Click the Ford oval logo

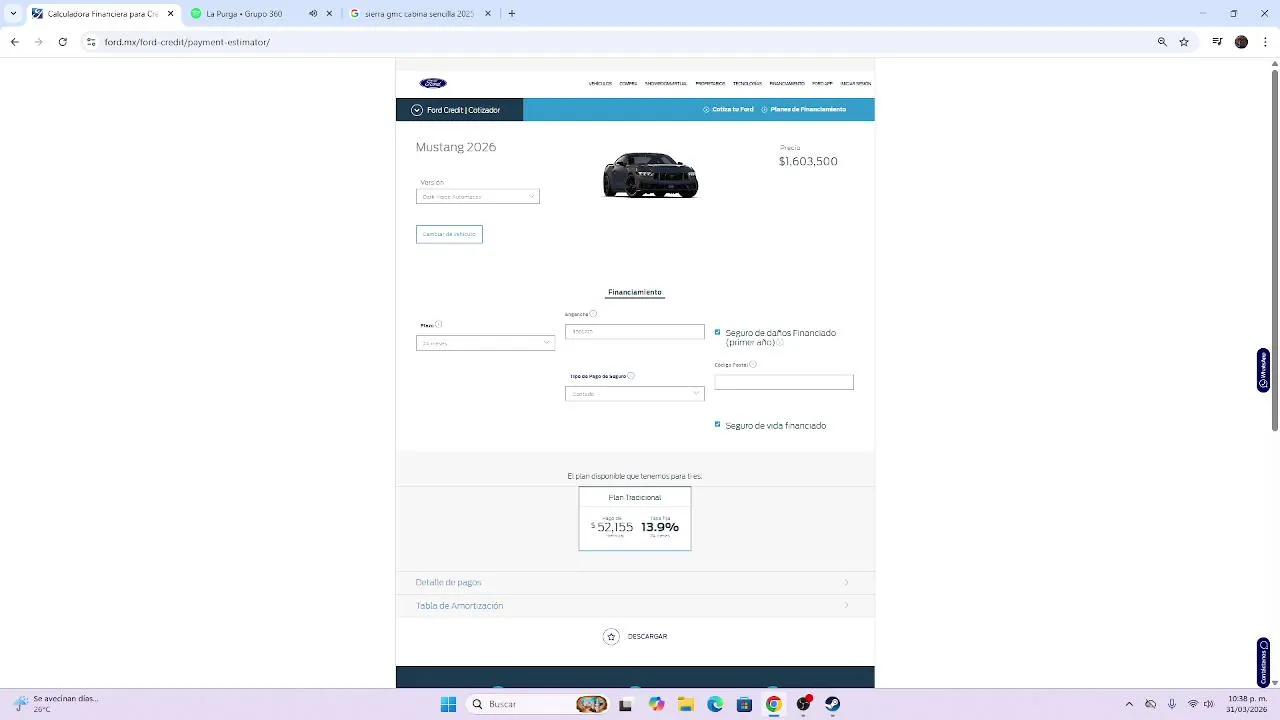[x=433, y=83]
